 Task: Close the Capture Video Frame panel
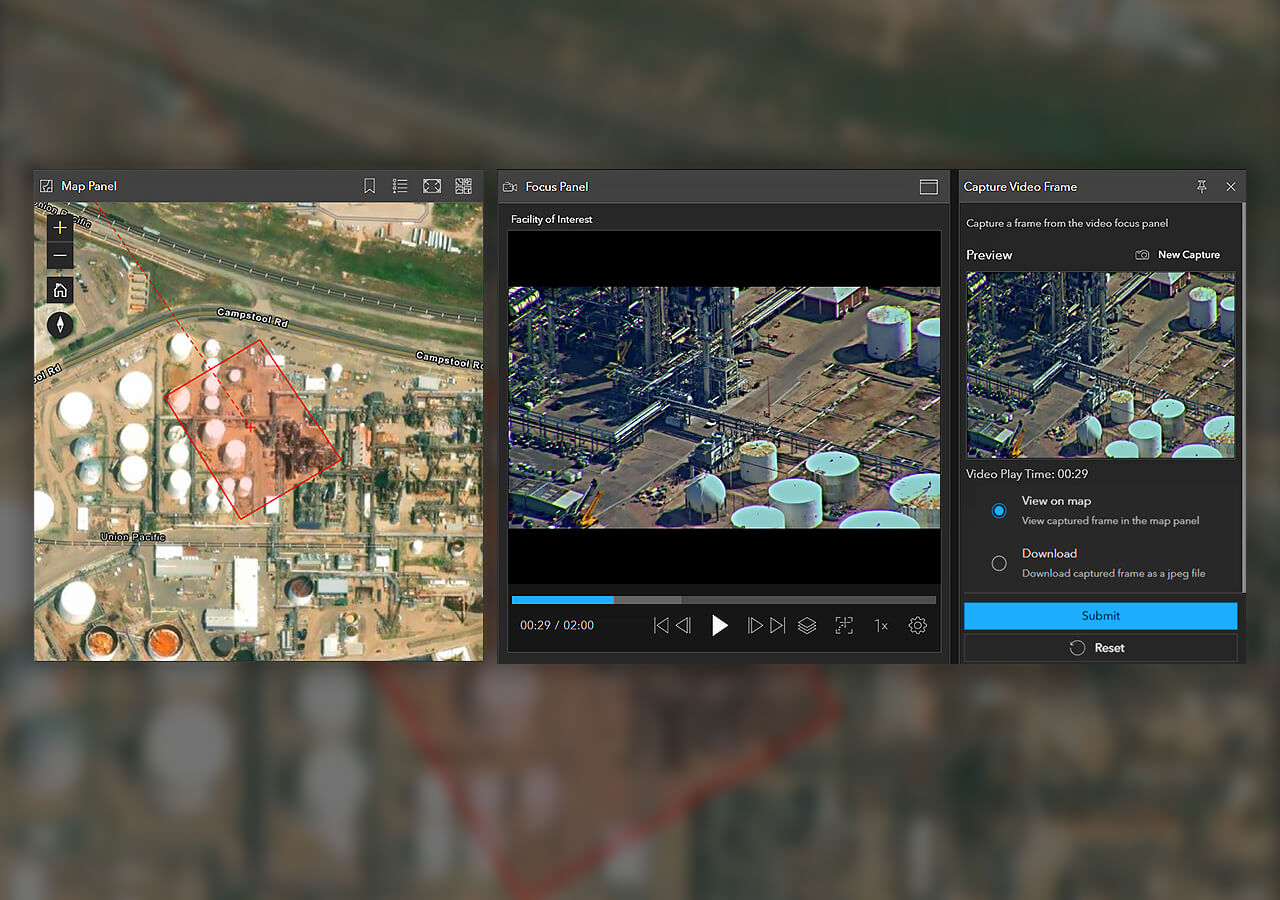(1231, 187)
